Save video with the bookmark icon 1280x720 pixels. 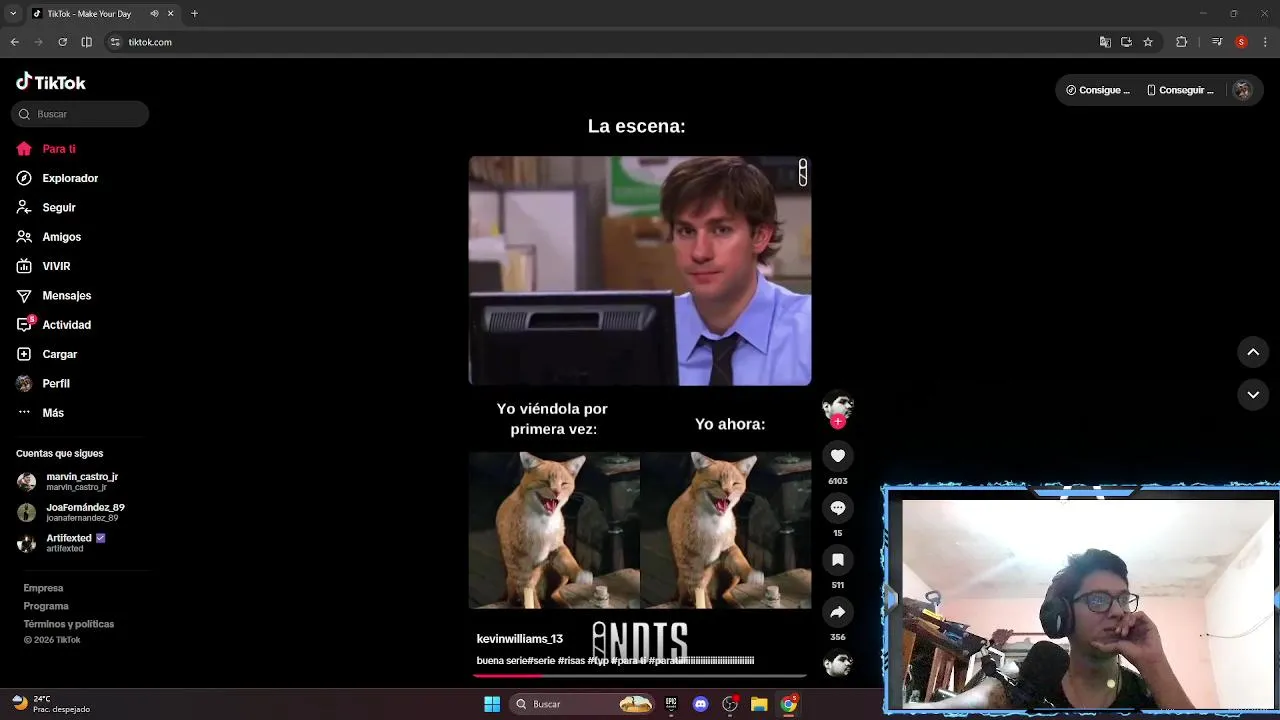(x=838, y=560)
